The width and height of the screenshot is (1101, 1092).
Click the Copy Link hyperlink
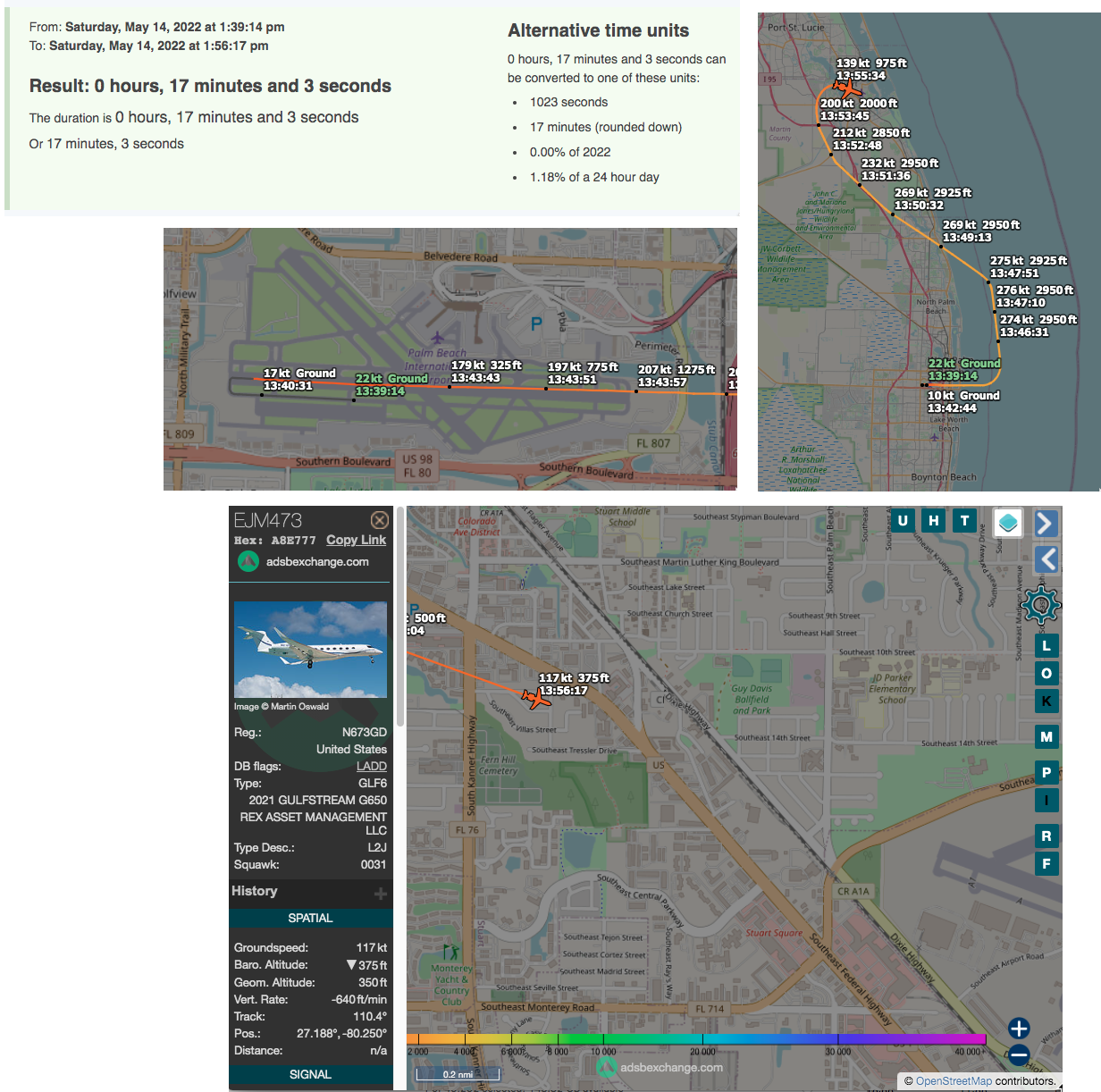[356, 540]
